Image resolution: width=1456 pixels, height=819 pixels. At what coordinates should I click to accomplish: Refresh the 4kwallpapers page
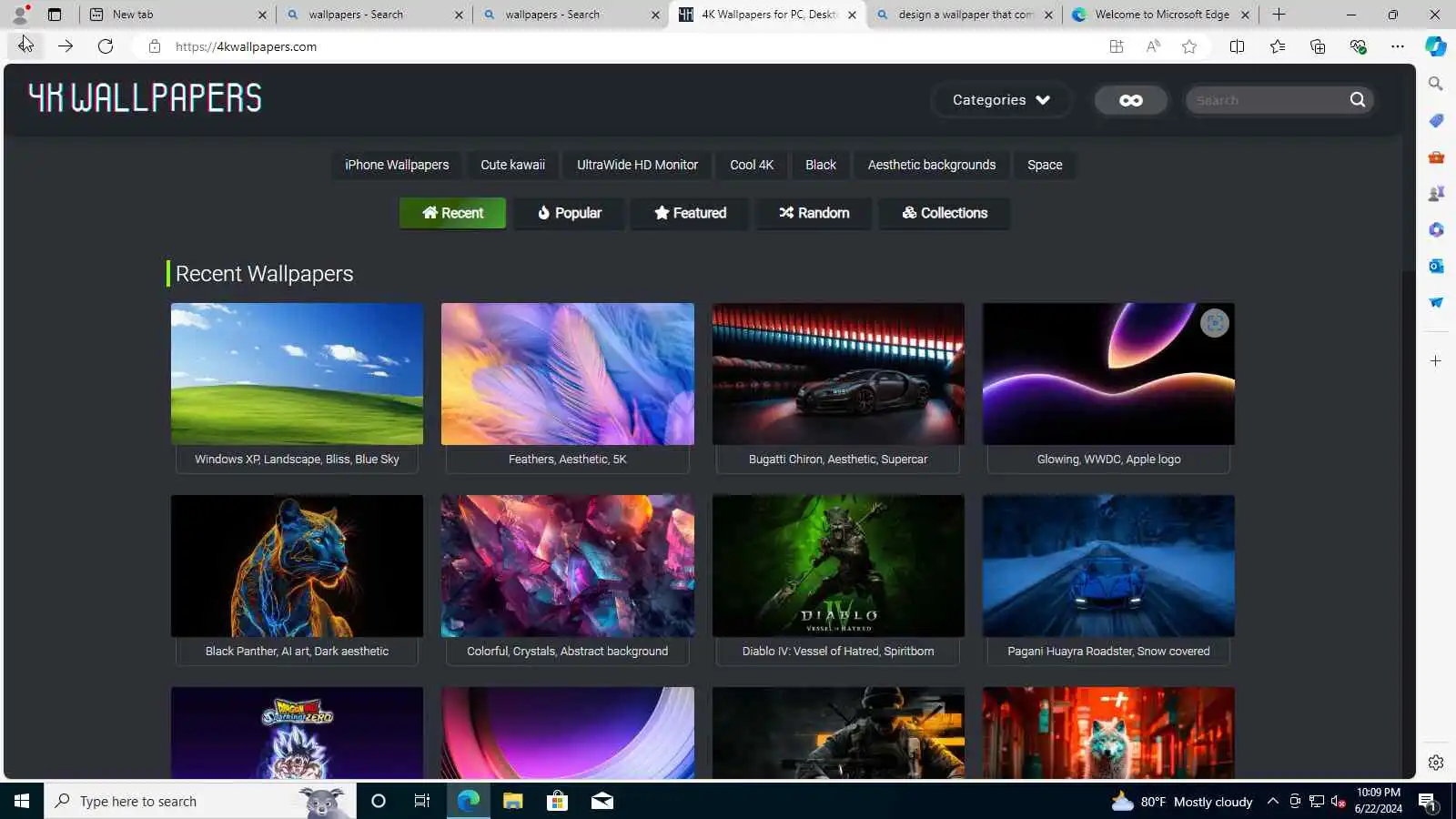coord(106,46)
